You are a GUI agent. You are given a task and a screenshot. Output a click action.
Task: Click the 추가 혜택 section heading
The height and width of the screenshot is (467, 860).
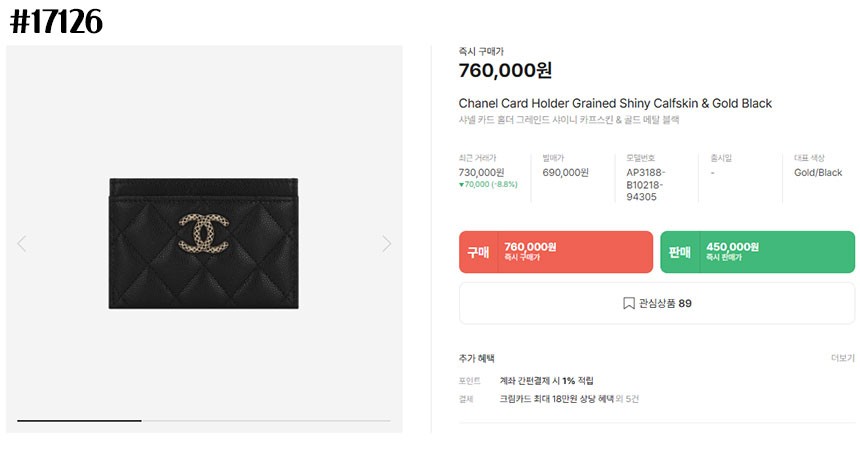coord(477,358)
